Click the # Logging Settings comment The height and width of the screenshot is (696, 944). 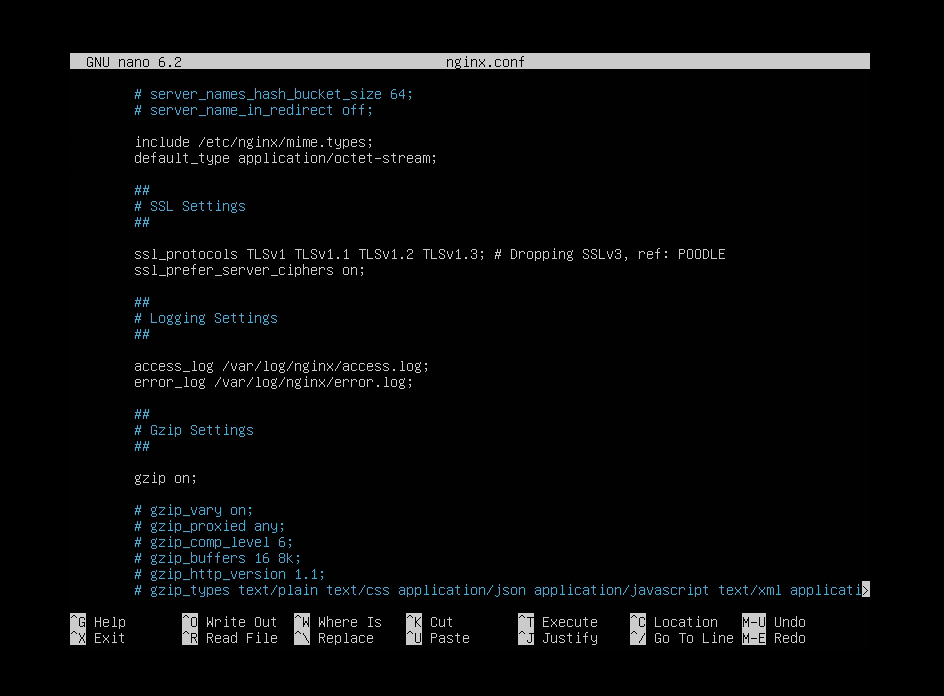tap(206, 318)
